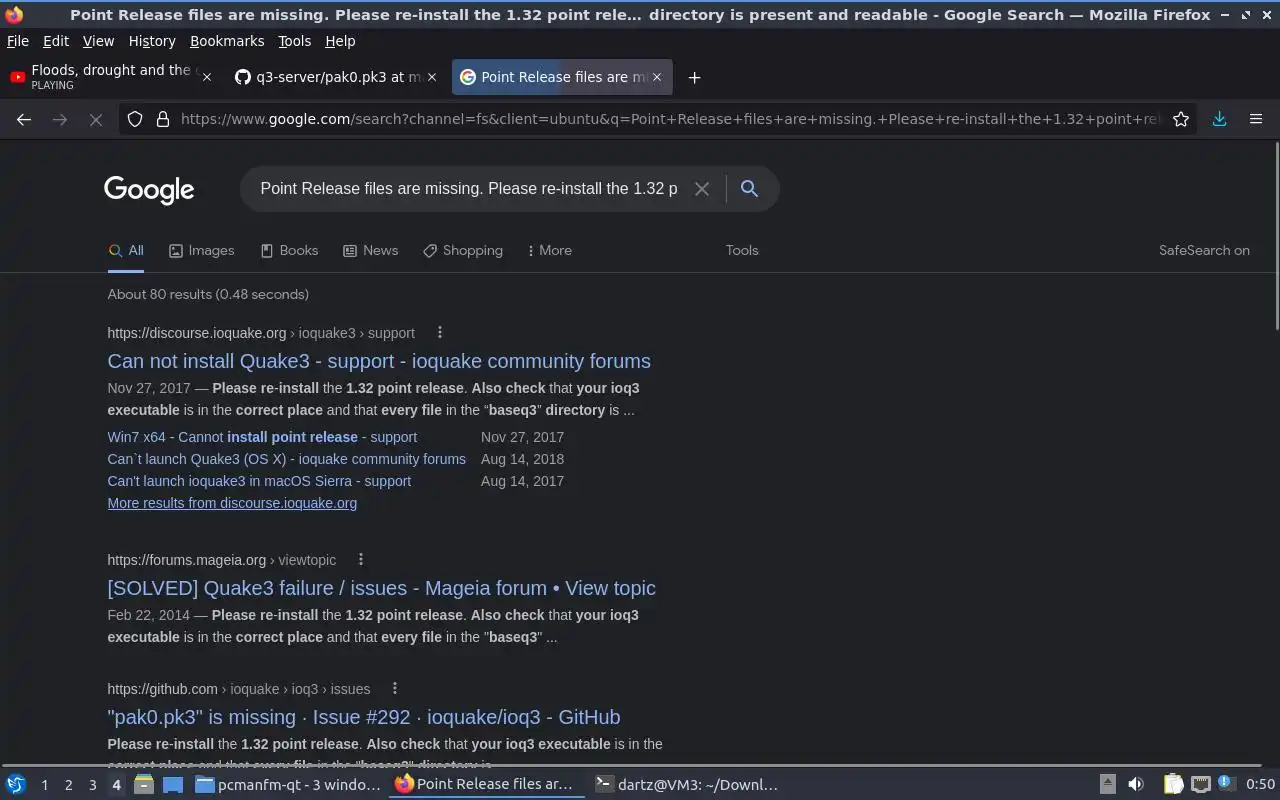This screenshot has height=800, width=1280.
Task: Expand the More search filters dropdown
Action: coord(549,250)
